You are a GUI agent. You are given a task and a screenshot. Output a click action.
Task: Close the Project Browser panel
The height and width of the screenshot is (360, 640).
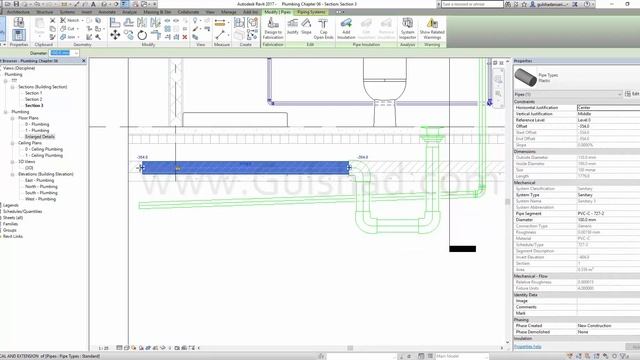tap(84, 61)
